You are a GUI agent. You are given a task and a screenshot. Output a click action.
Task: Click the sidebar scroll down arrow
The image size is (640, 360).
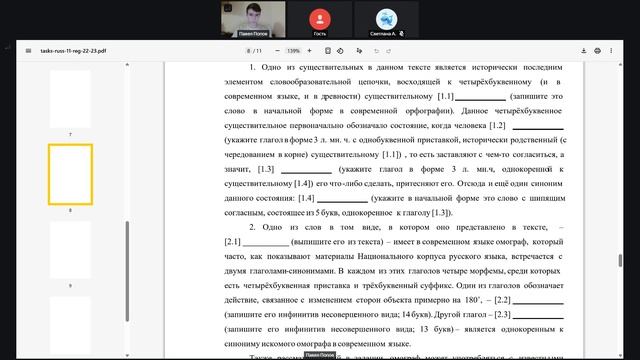(127, 356)
